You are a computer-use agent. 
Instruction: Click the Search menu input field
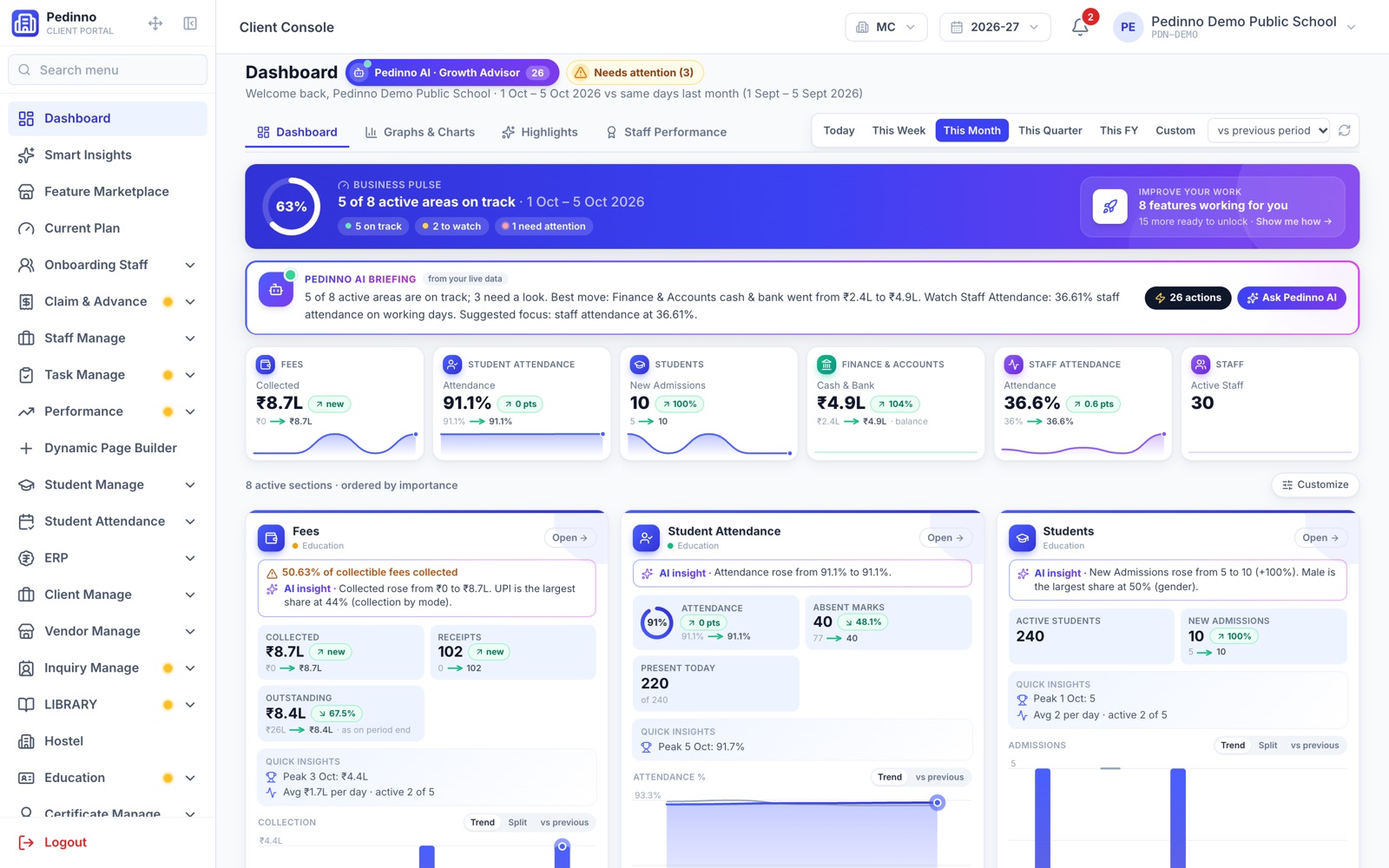108,70
